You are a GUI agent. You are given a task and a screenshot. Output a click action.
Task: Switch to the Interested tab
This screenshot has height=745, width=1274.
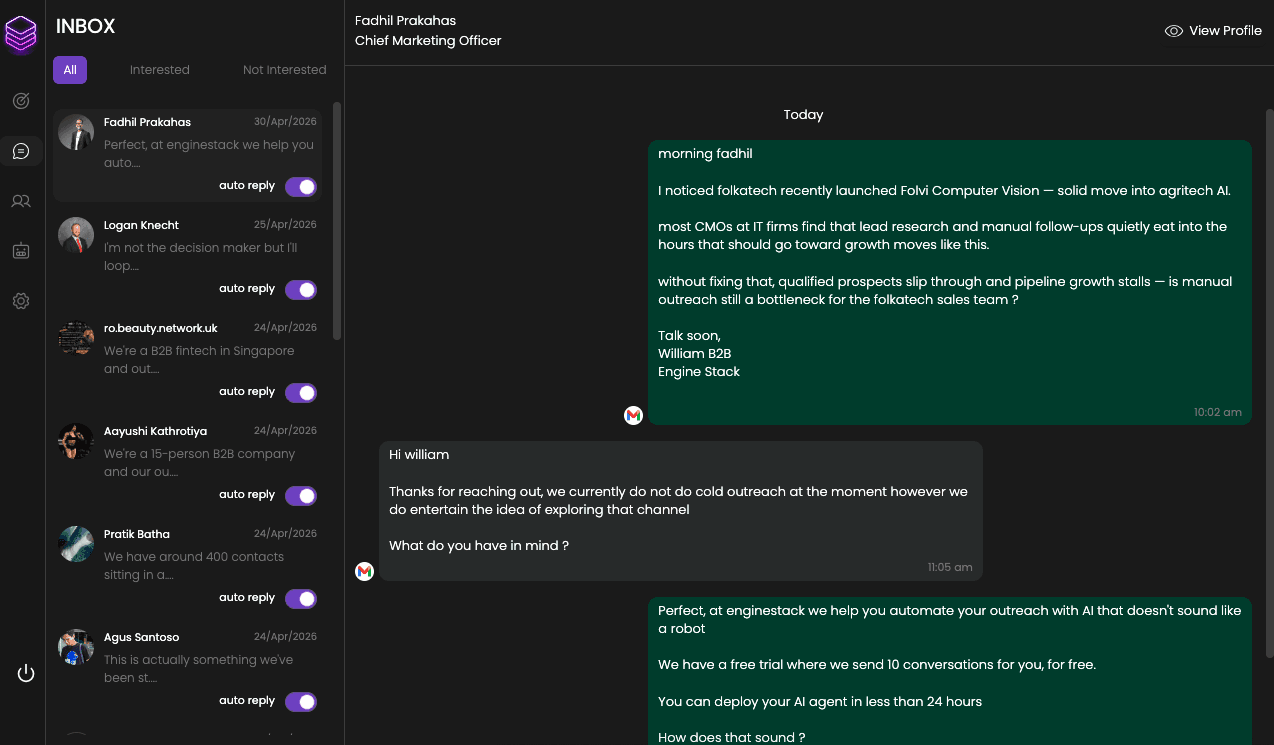(x=160, y=70)
